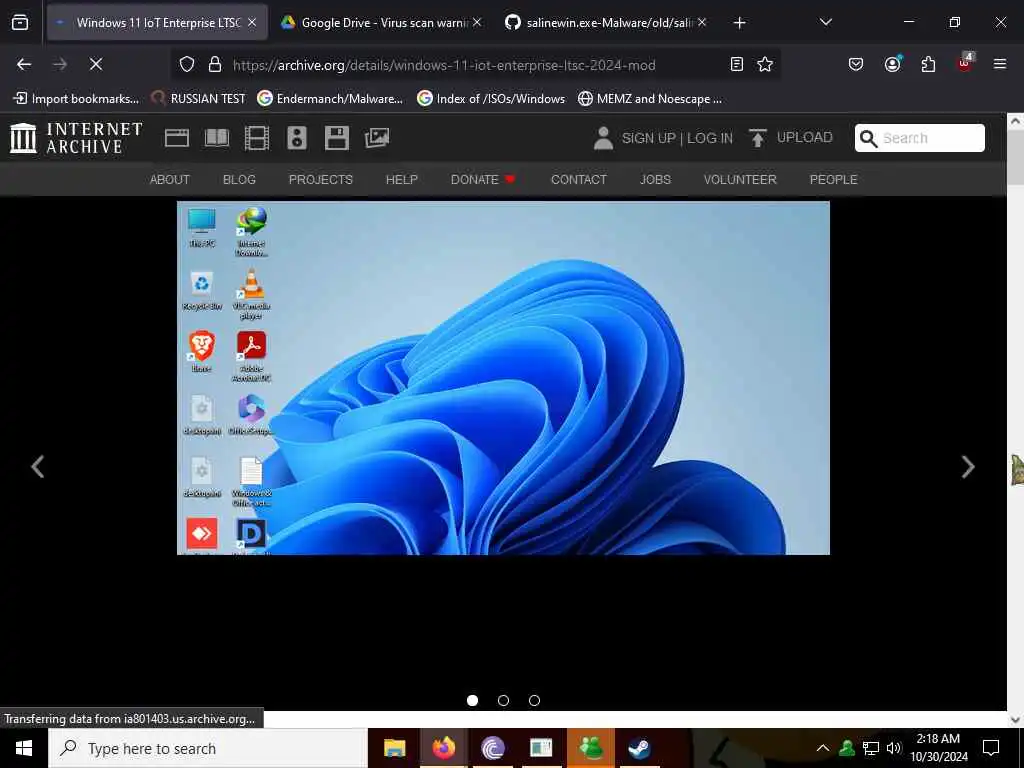Click the Internet Archive logo
This screenshot has width=1024, height=768.
(76, 138)
